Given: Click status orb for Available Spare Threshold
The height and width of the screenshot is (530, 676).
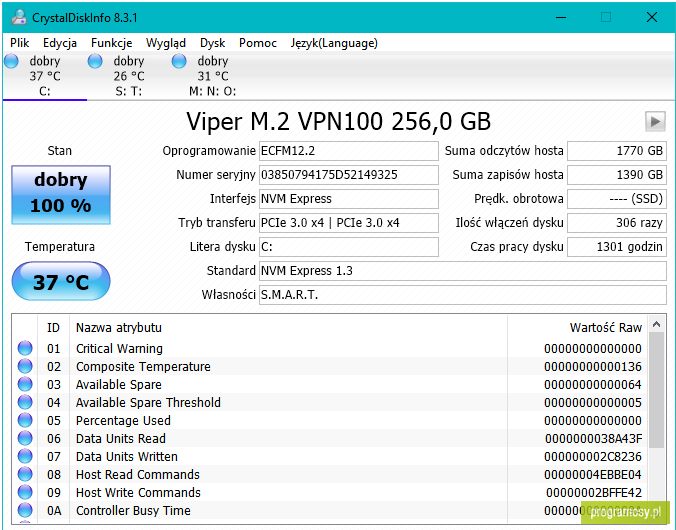Looking at the screenshot, I should (x=25, y=402).
